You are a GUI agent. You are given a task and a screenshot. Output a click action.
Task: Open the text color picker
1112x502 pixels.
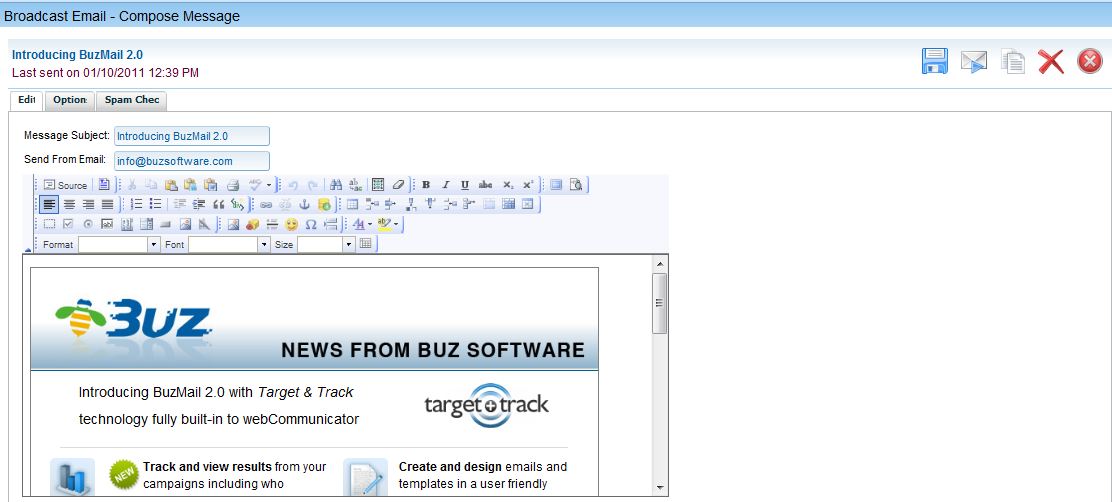click(x=360, y=224)
